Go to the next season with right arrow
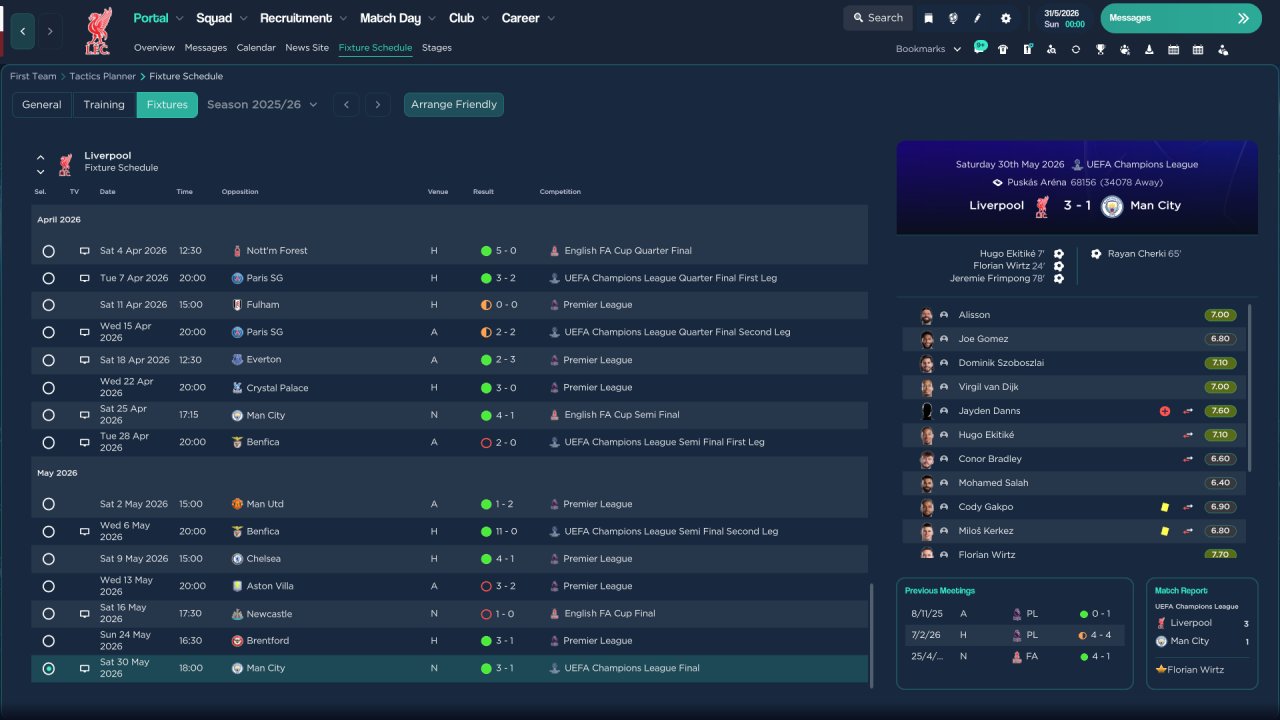This screenshot has width=1280, height=720. click(x=377, y=104)
